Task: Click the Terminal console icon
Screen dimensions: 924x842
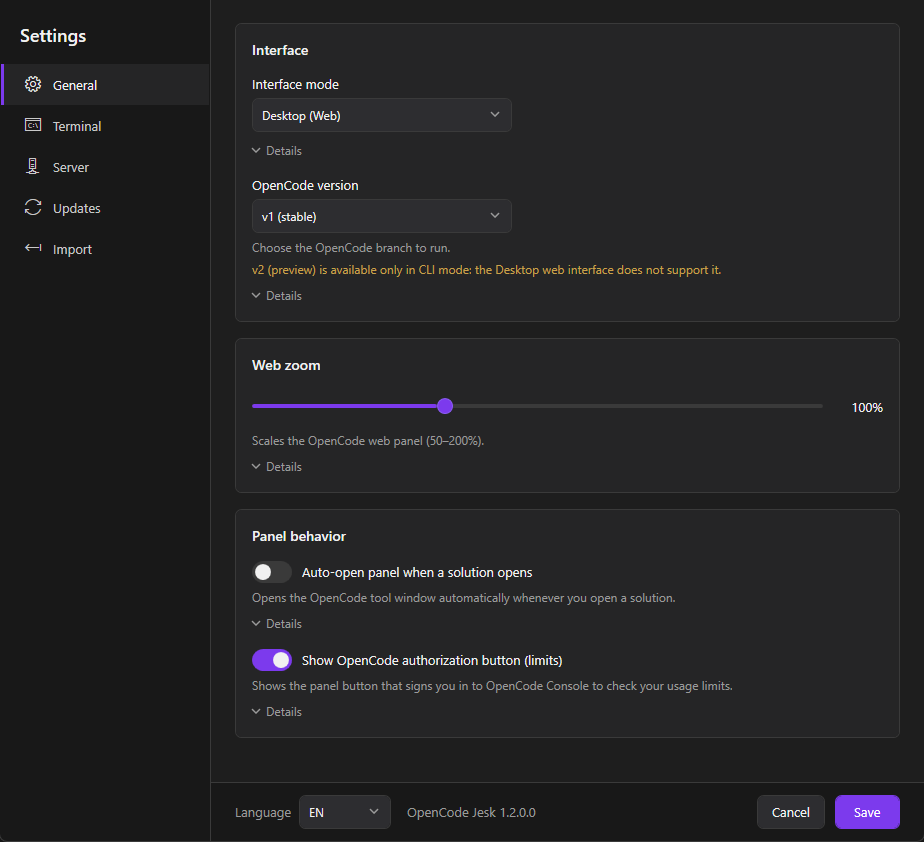Action: tap(33, 125)
